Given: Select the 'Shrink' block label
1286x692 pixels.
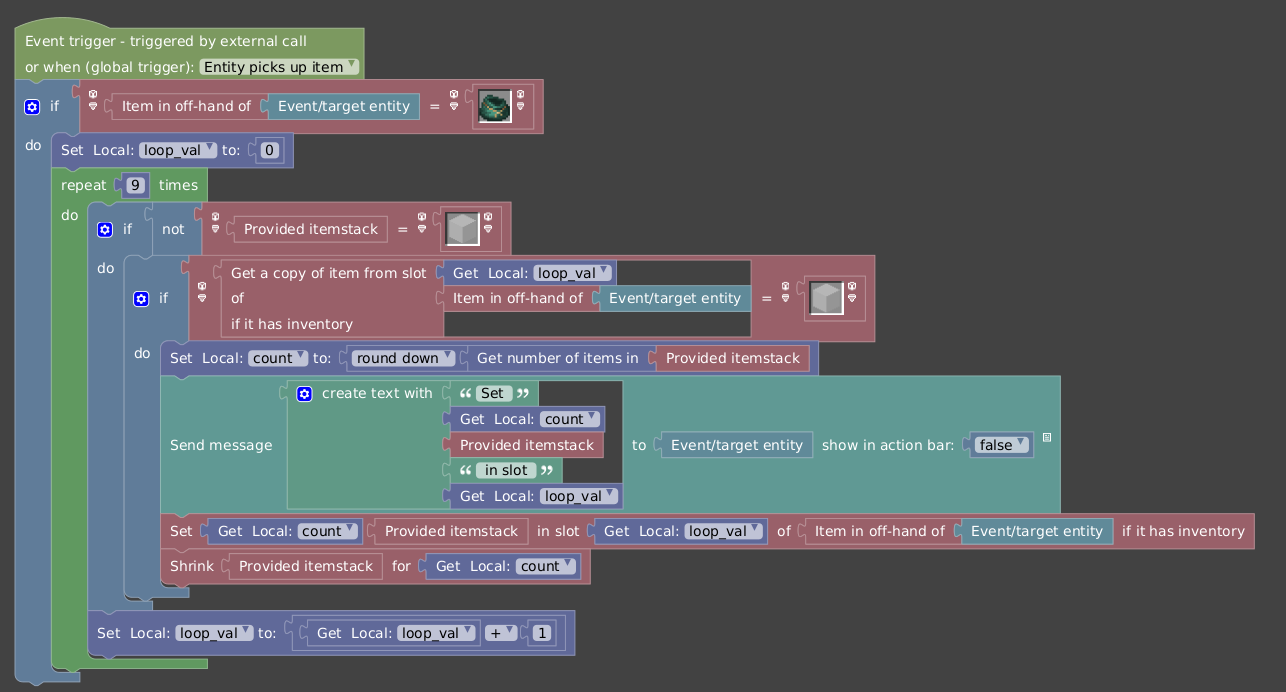Looking at the screenshot, I should coord(191,566).
